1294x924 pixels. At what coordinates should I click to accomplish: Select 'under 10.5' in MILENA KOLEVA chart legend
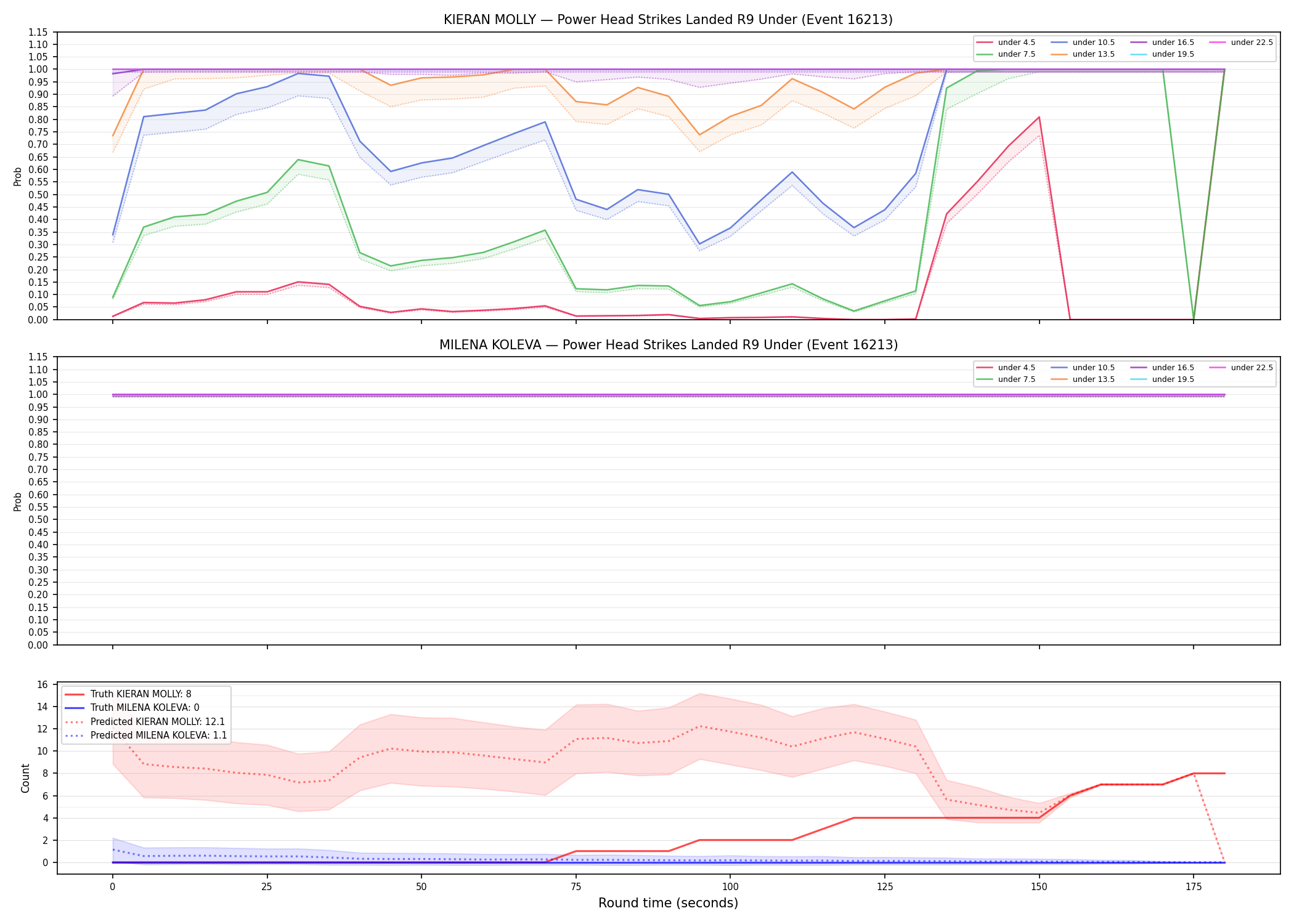(x=1083, y=368)
